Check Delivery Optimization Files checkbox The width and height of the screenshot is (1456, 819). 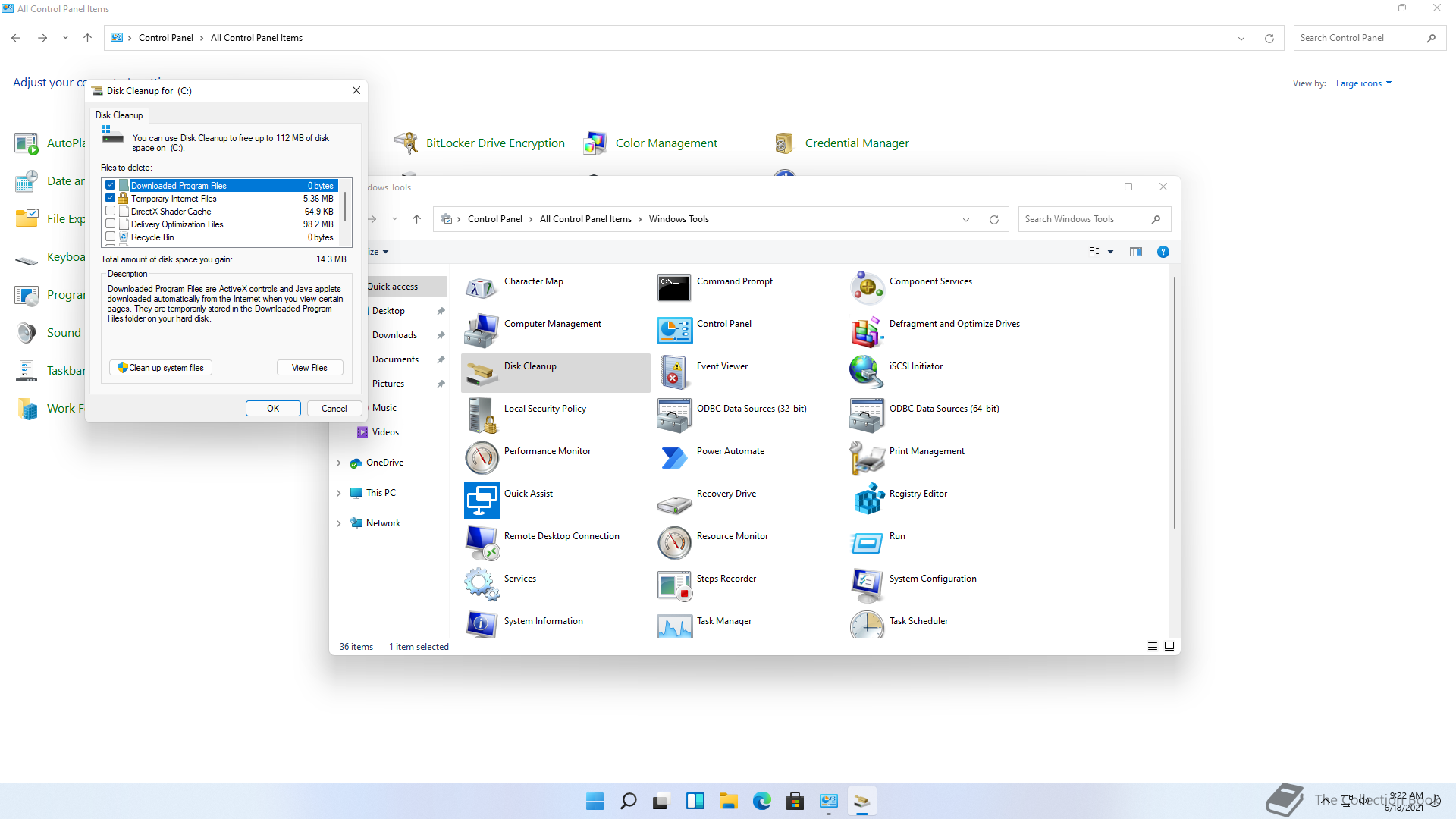click(x=111, y=224)
